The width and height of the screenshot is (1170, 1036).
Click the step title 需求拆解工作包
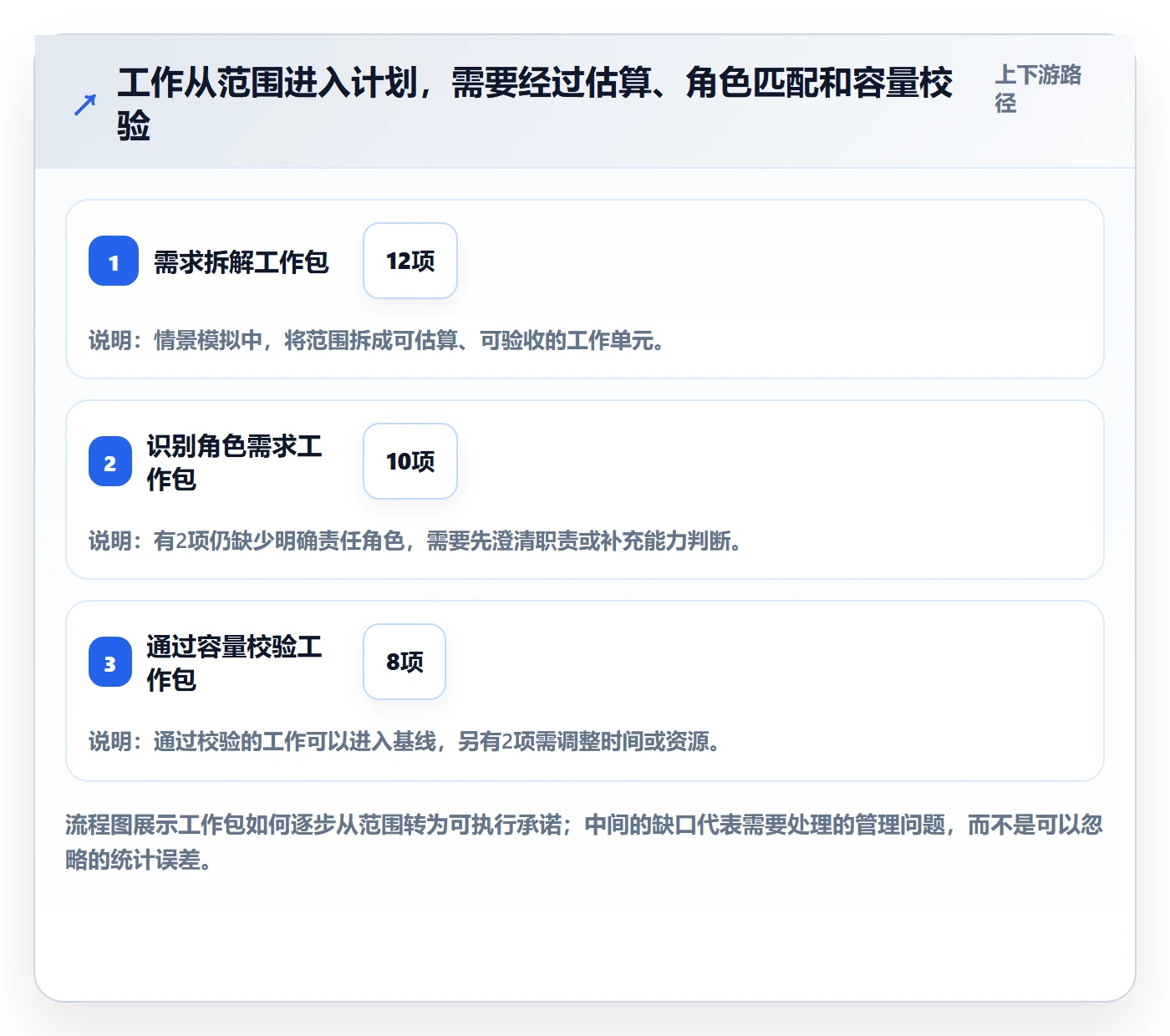pyautogui.click(x=242, y=262)
